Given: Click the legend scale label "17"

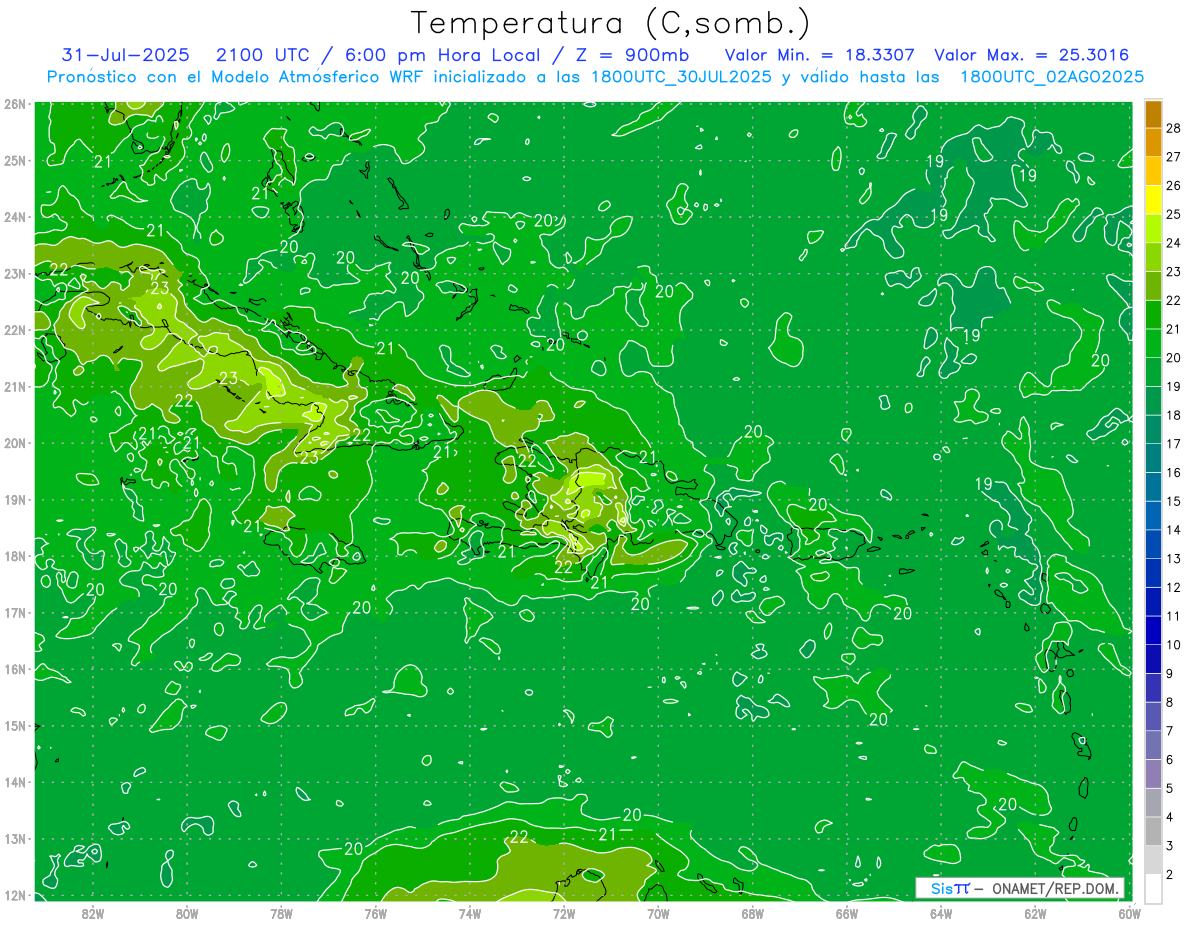Looking at the screenshot, I should (1174, 444).
